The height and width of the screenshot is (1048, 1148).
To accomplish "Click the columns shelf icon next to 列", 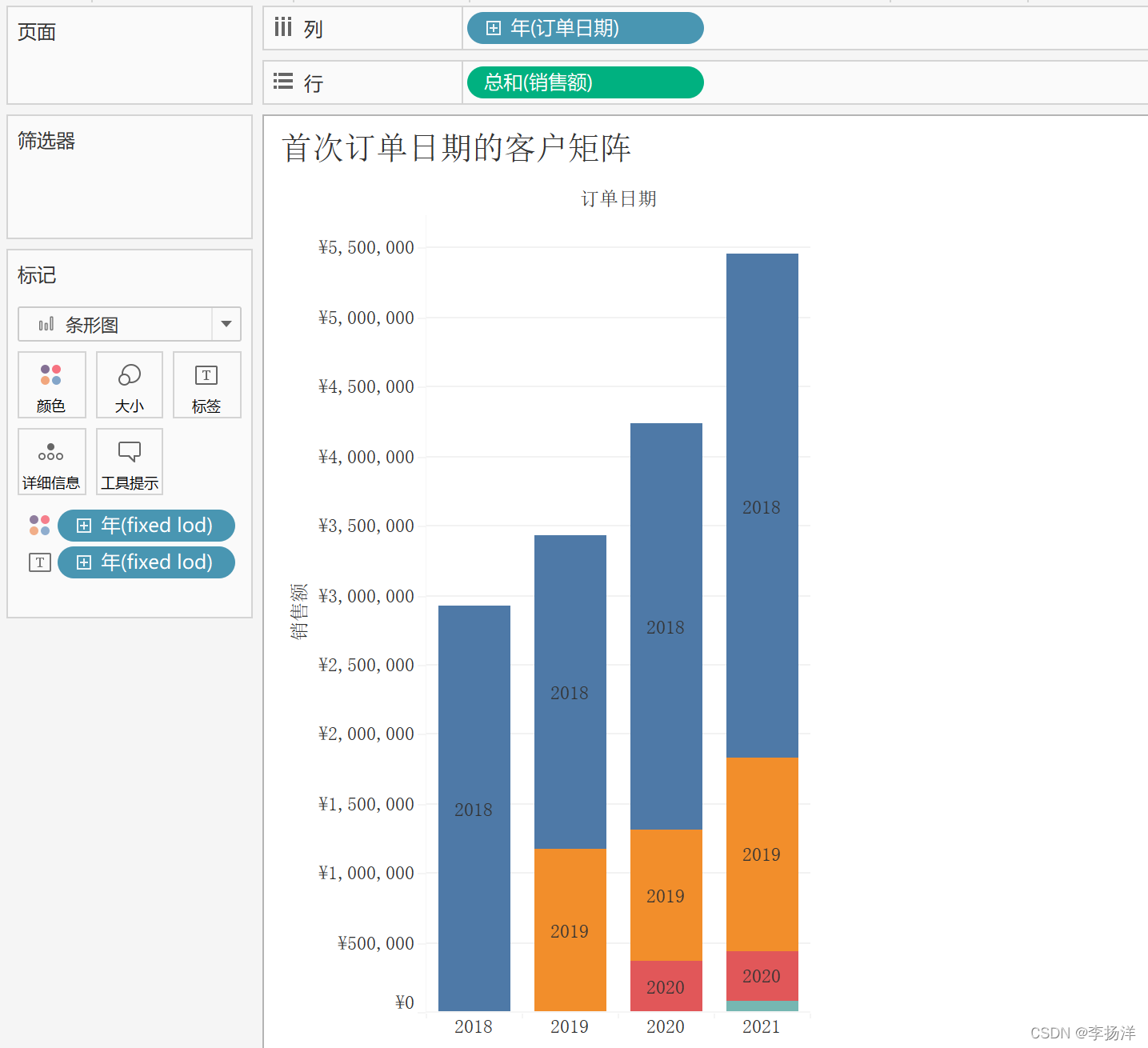I will (x=283, y=28).
